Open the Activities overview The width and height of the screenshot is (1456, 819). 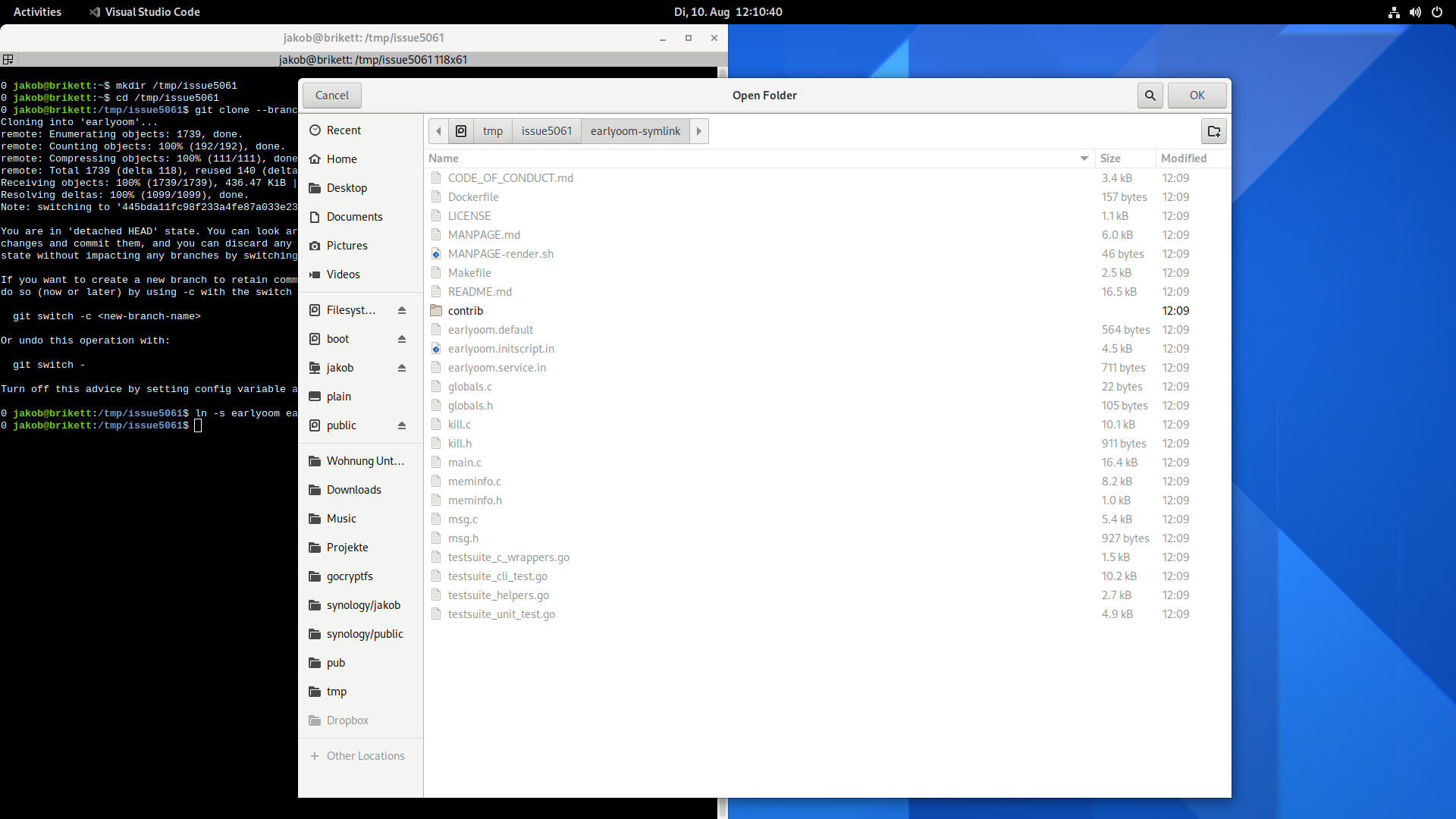coord(37,11)
